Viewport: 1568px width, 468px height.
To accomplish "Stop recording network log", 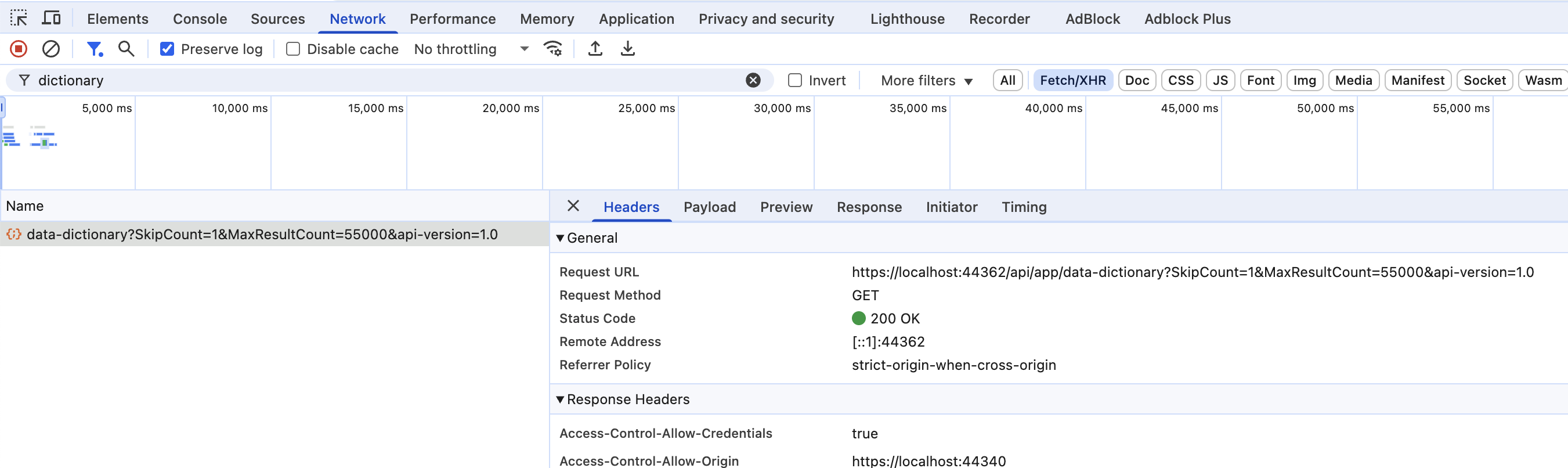I will 19,49.
